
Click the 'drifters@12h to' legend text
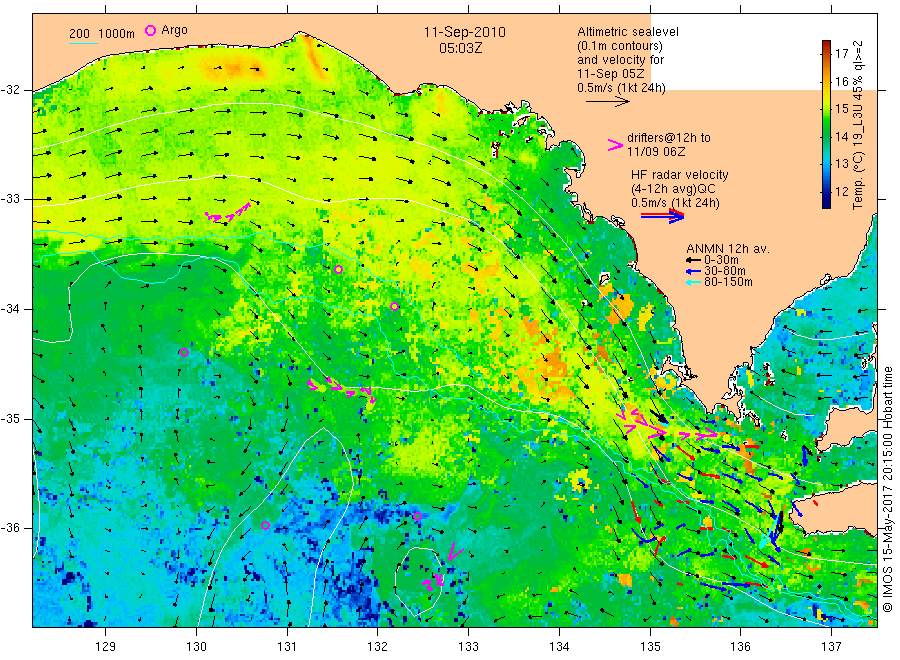669,138
